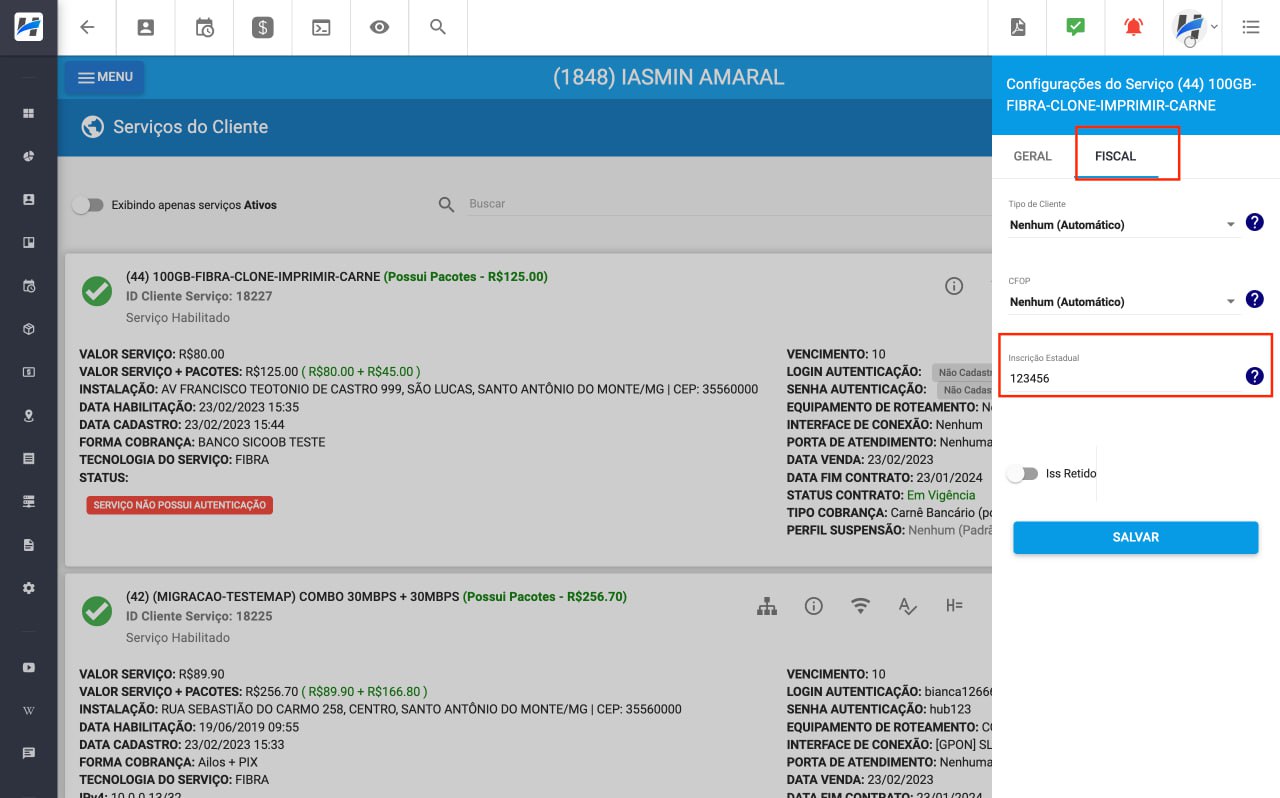Open the client profile card icon
1280x798 pixels.
(x=146, y=27)
